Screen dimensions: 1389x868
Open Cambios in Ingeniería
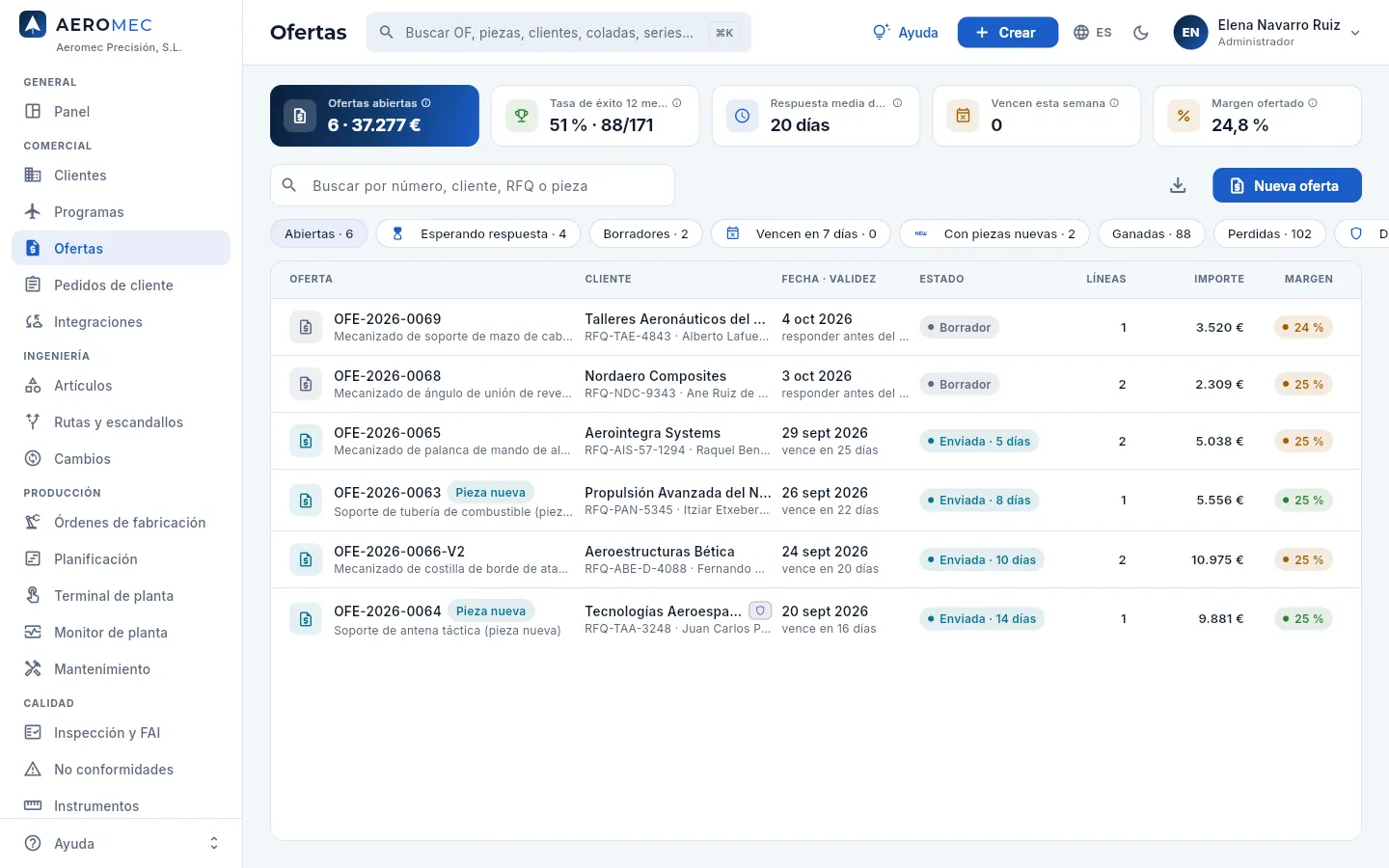pyautogui.click(x=121, y=459)
